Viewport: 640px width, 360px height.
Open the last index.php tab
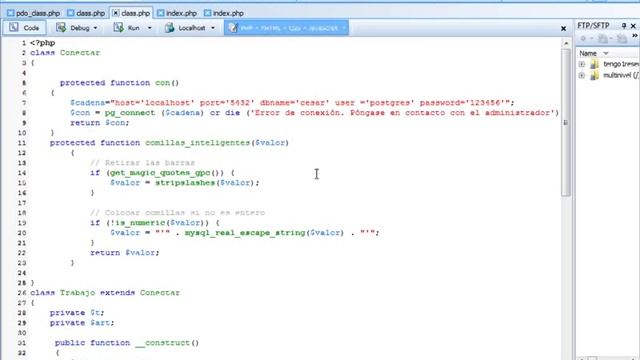224,13
